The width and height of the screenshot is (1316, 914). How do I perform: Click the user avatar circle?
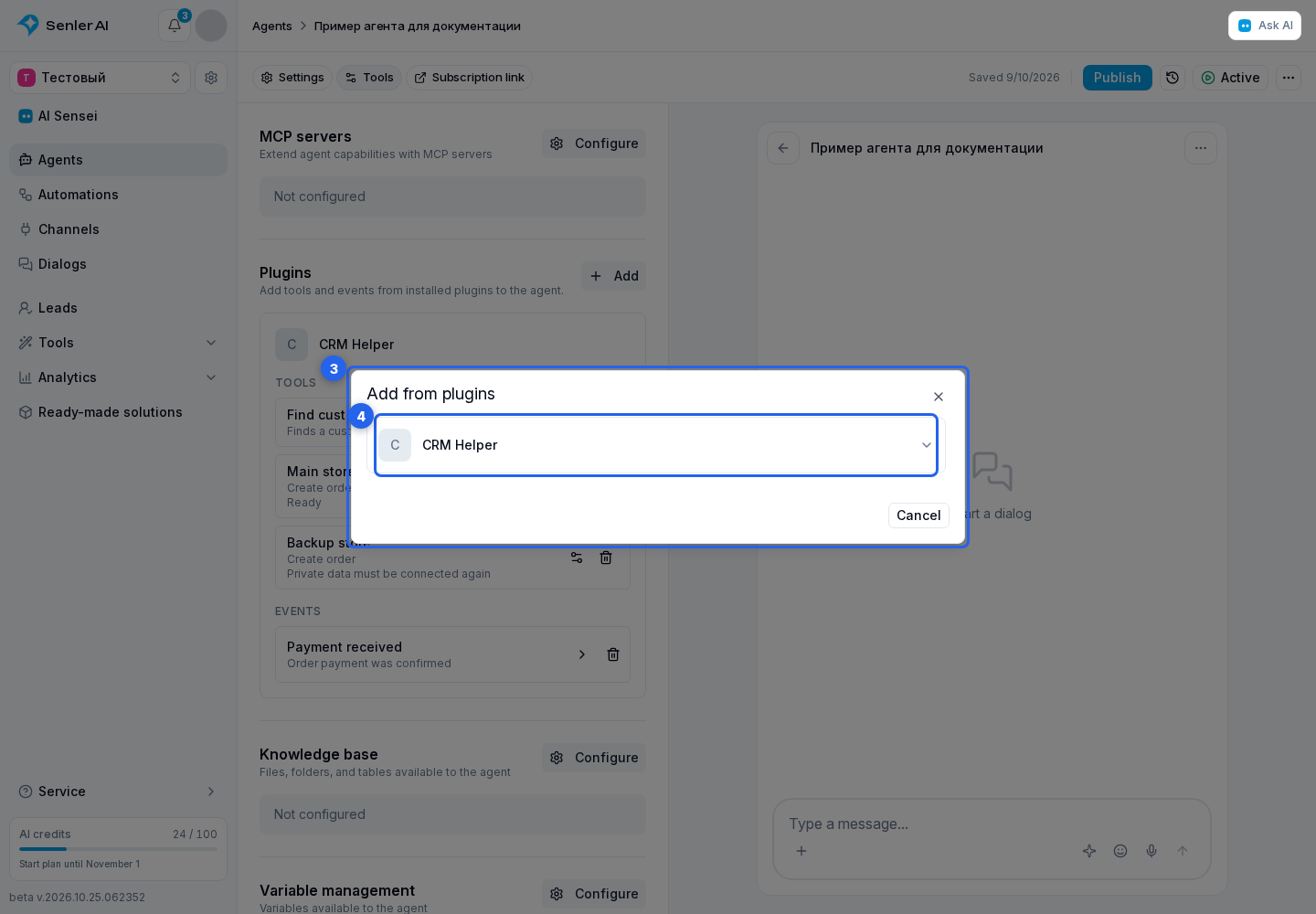click(x=211, y=26)
